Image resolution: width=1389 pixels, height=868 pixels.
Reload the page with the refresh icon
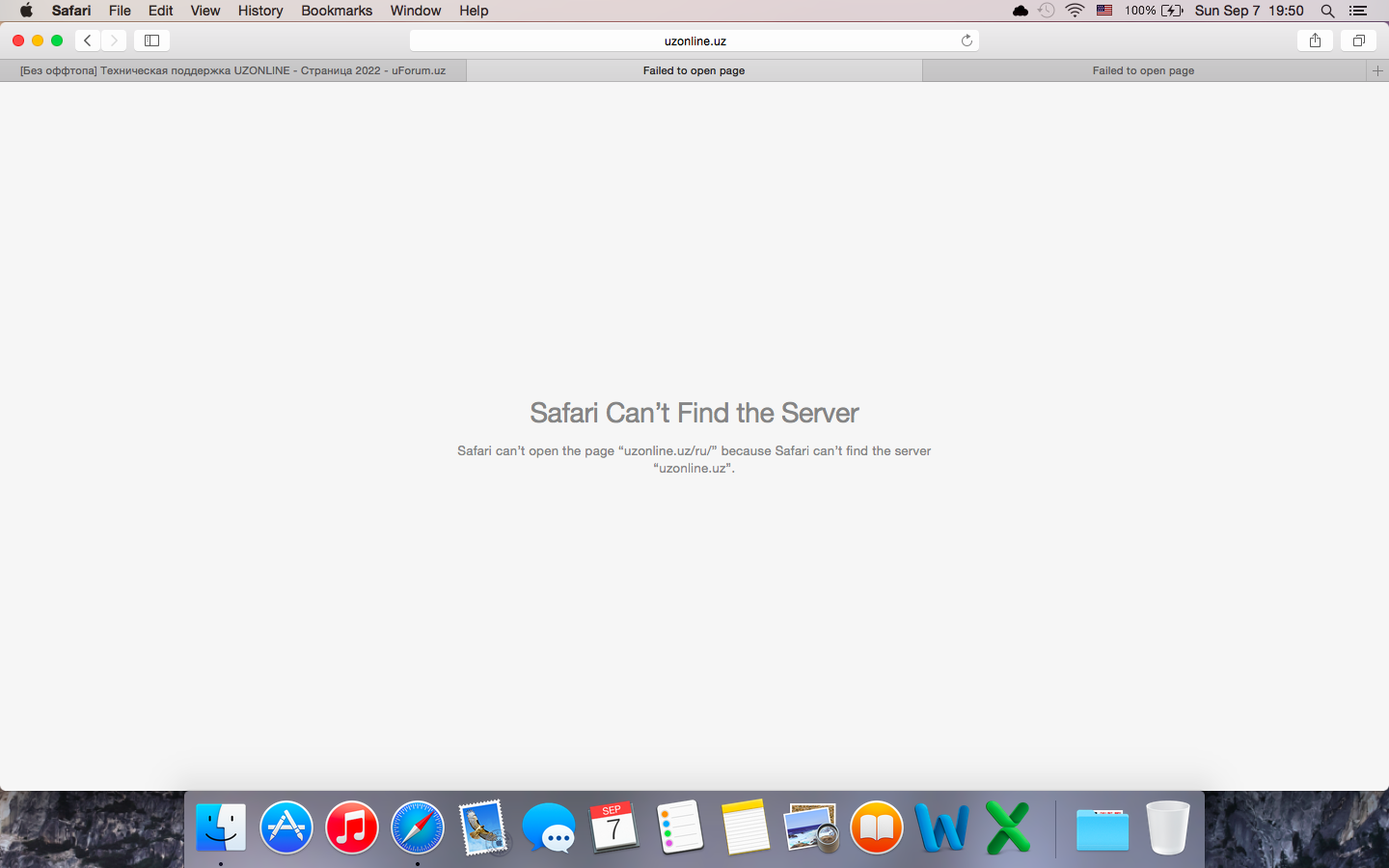[x=967, y=41]
